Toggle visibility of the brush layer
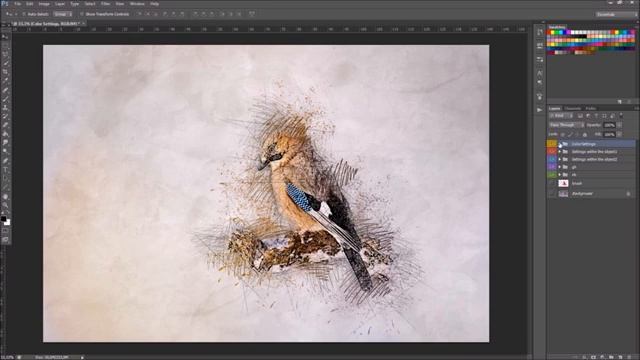The image size is (640, 360). click(x=551, y=183)
